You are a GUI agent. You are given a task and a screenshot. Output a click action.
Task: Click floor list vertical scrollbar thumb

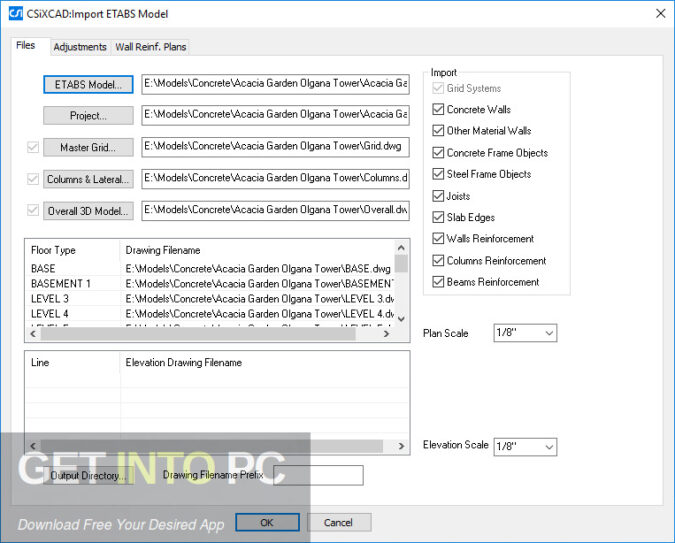401,264
